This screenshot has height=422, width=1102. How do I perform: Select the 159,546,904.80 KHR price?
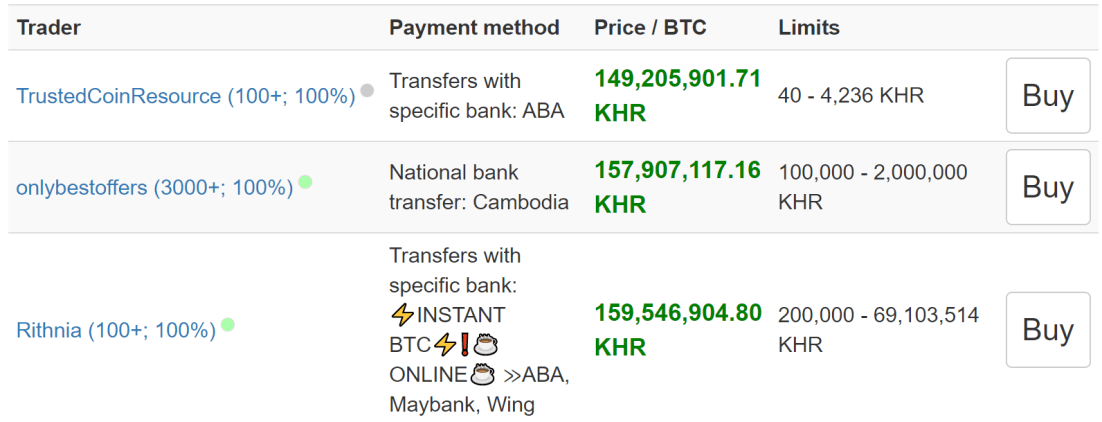pos(678,330)
